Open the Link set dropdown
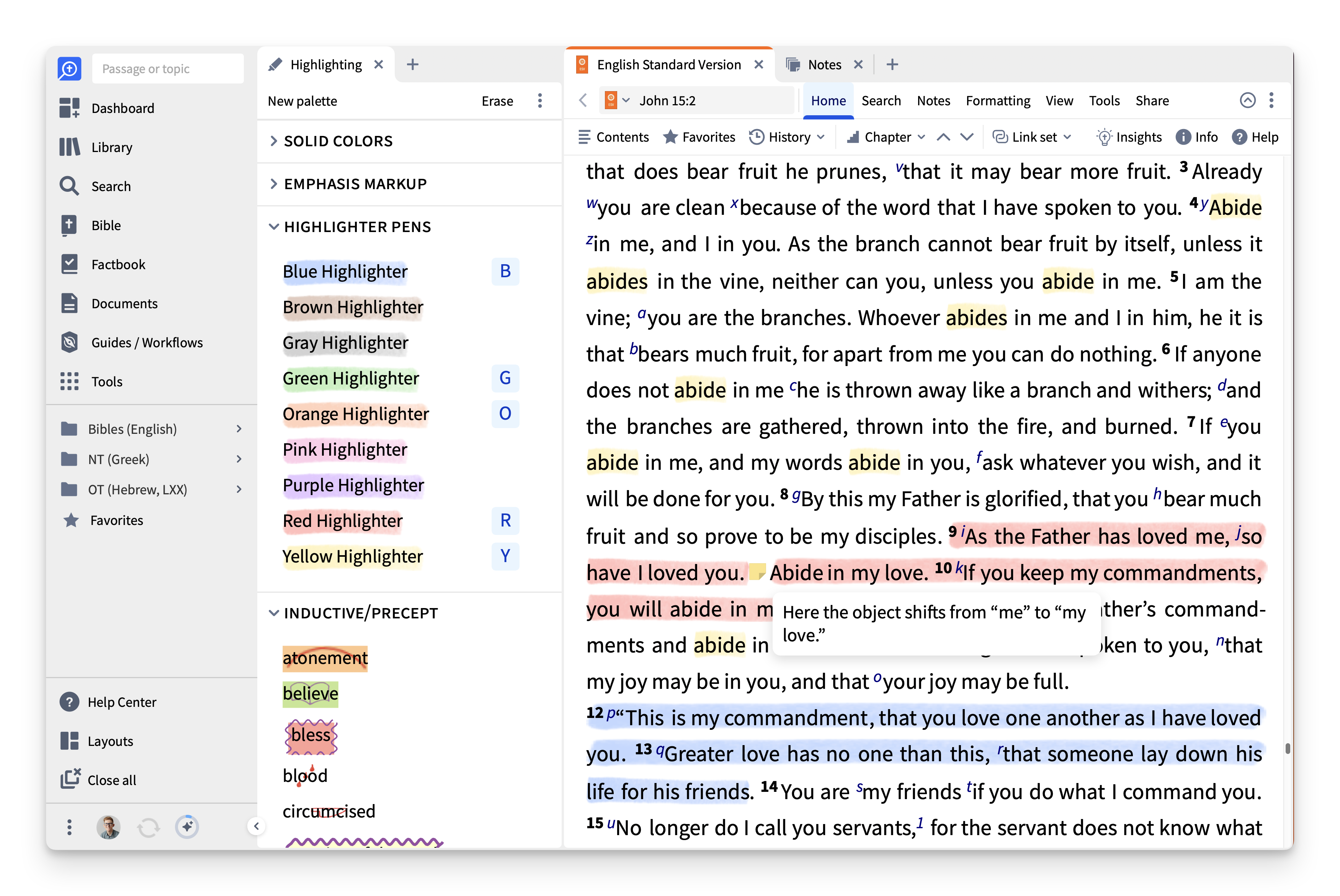The width and height of the screenshot is (1340, 896). coord(1031,137)
